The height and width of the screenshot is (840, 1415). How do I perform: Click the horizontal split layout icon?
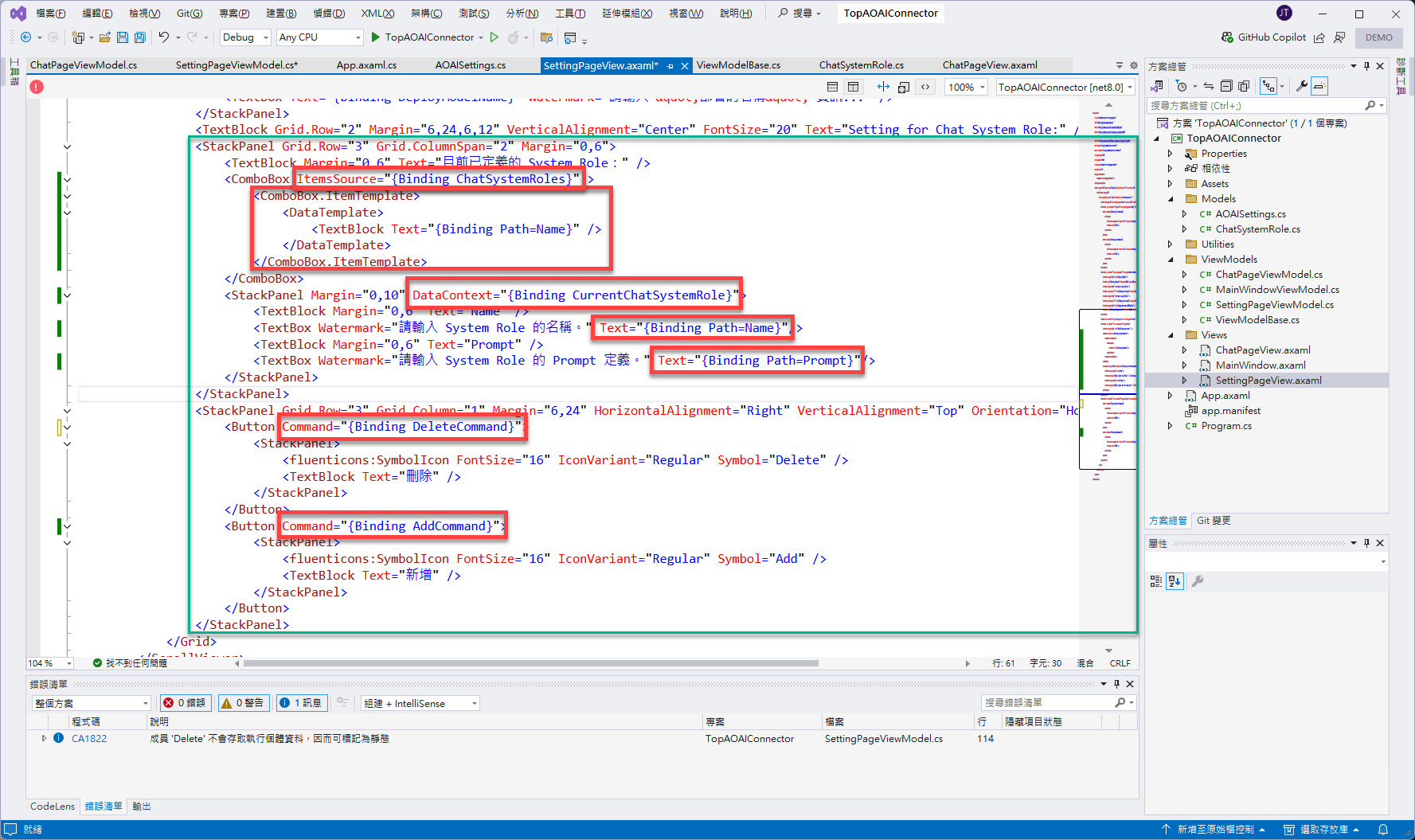[832, 87]
